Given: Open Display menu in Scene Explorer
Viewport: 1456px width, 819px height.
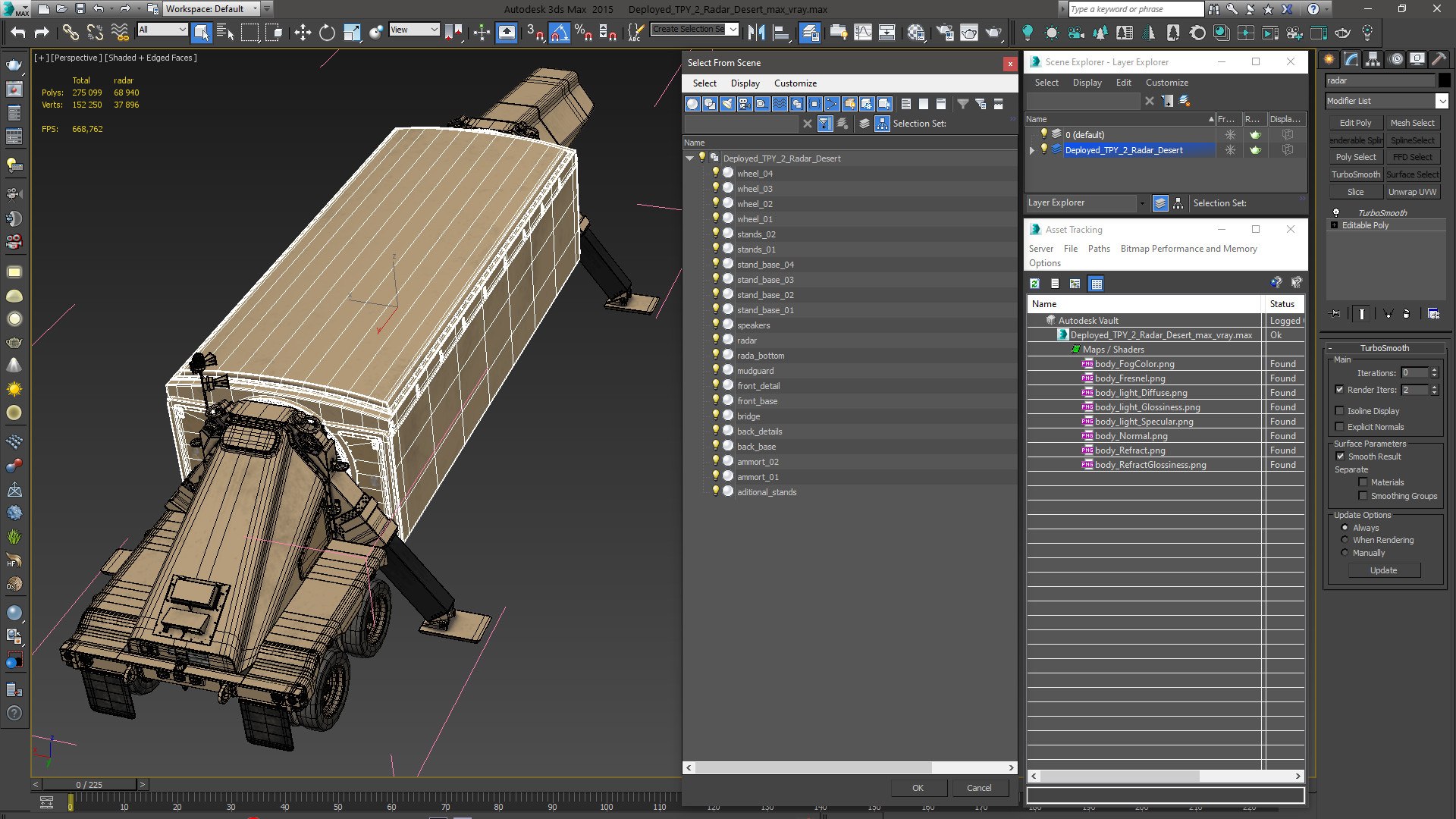Looking at the screenshot, I should coord(1087,83).
